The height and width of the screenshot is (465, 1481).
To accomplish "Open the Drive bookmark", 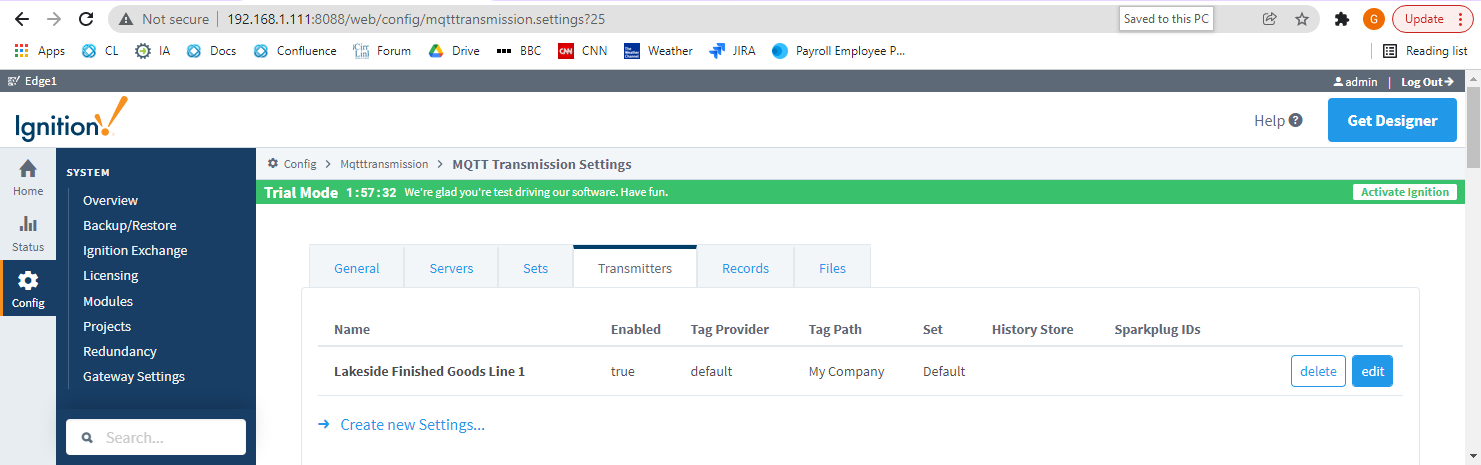I will pyautogui.click(x=454, y=51).
